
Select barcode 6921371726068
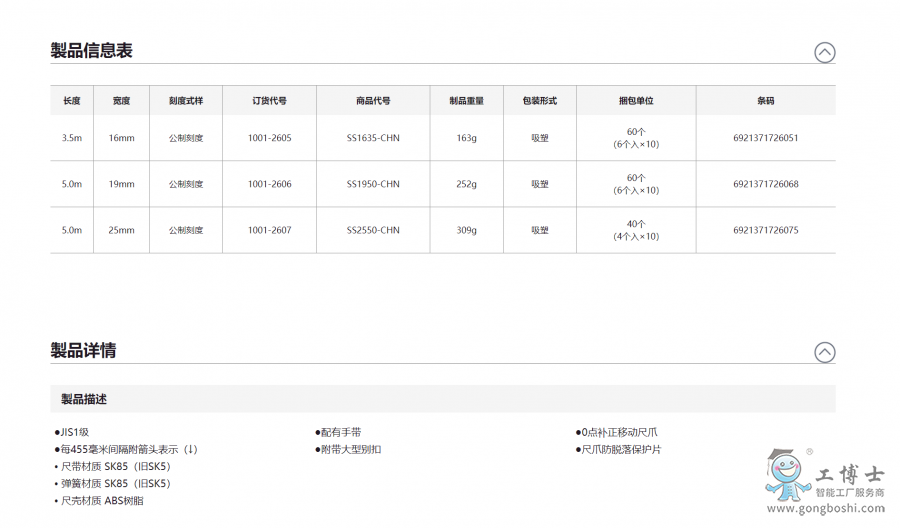[765, 184]
